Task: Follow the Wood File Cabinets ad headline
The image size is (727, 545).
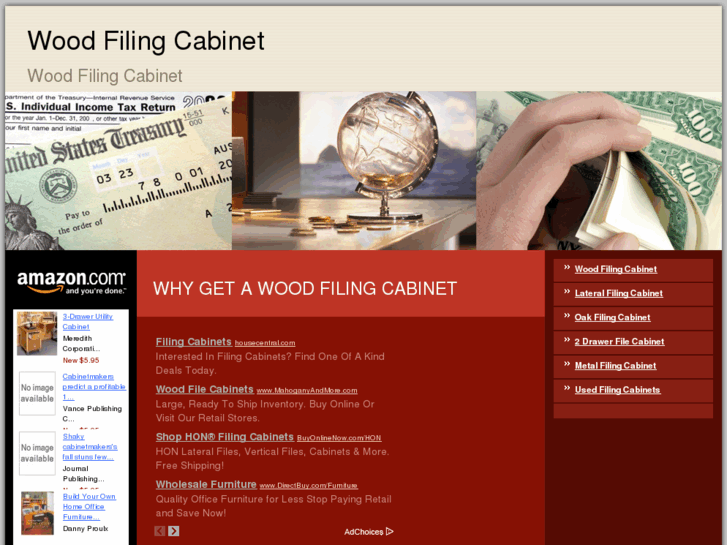Action: tap(204, 389)
